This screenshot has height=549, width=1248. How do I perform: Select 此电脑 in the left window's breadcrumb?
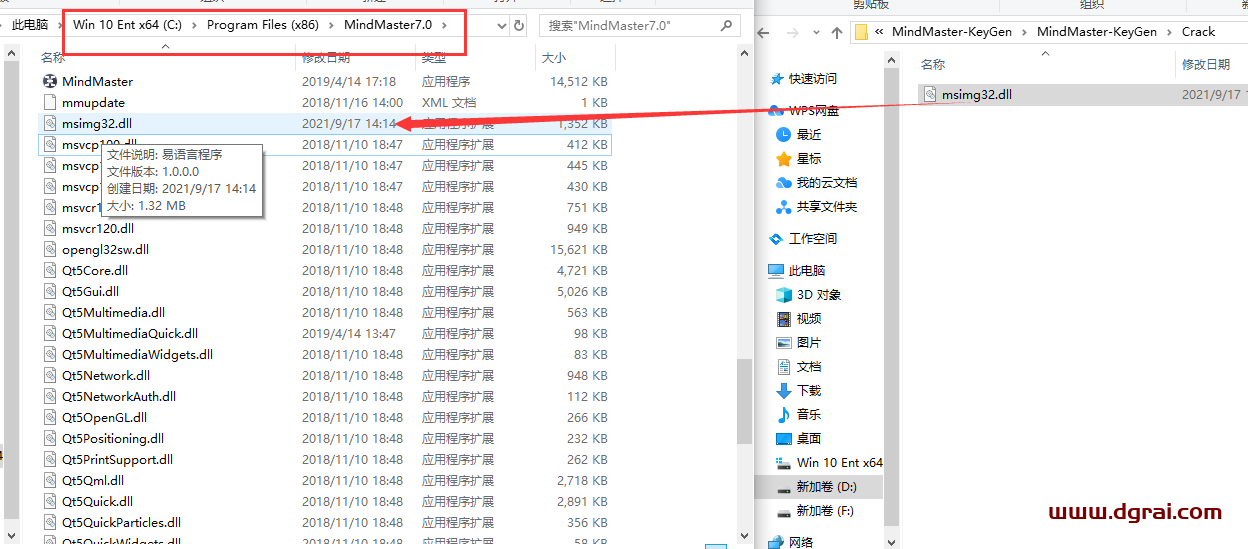[x=30, y=25]
